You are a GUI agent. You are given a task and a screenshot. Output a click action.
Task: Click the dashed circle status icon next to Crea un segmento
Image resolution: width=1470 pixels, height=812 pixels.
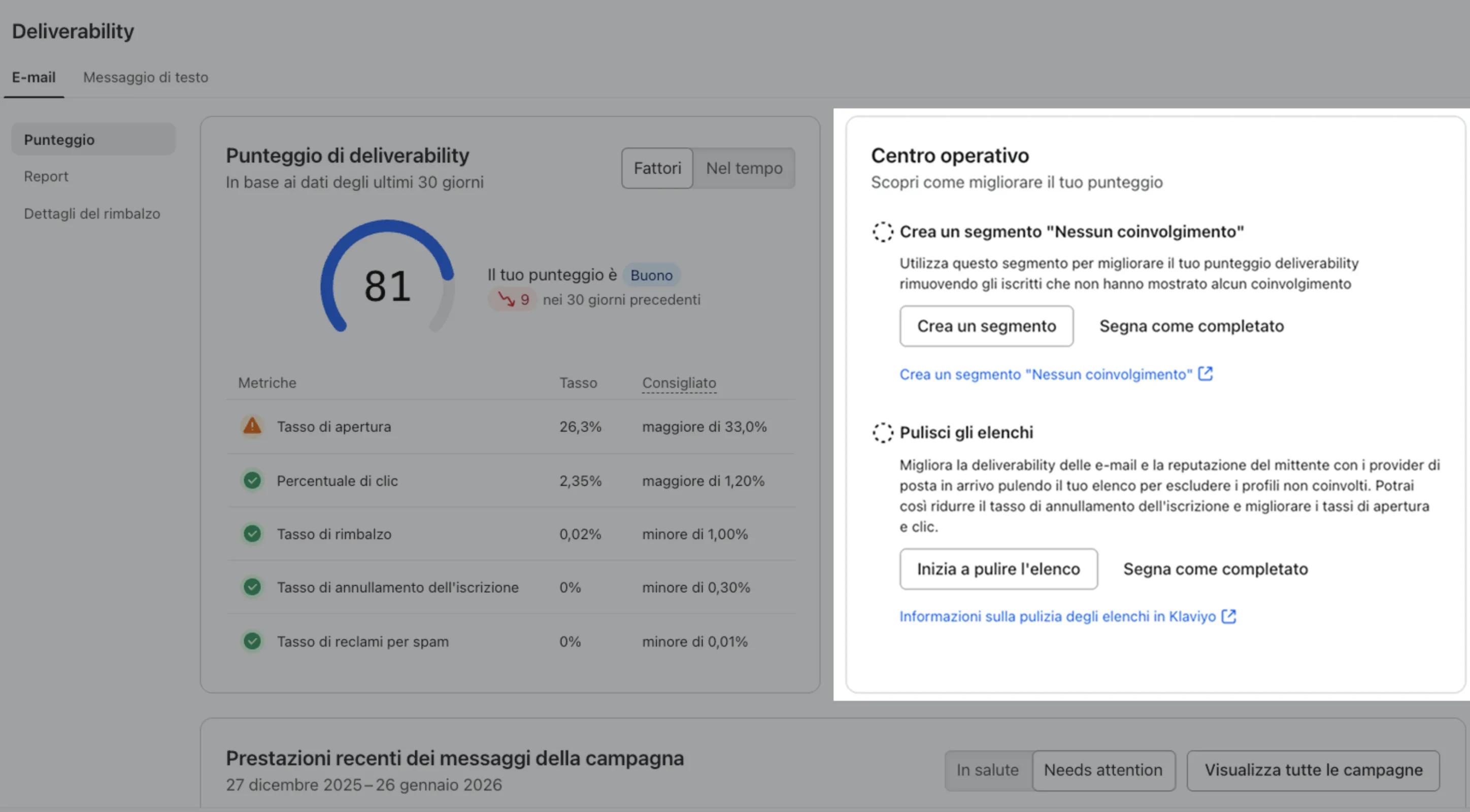pos(882,232)
